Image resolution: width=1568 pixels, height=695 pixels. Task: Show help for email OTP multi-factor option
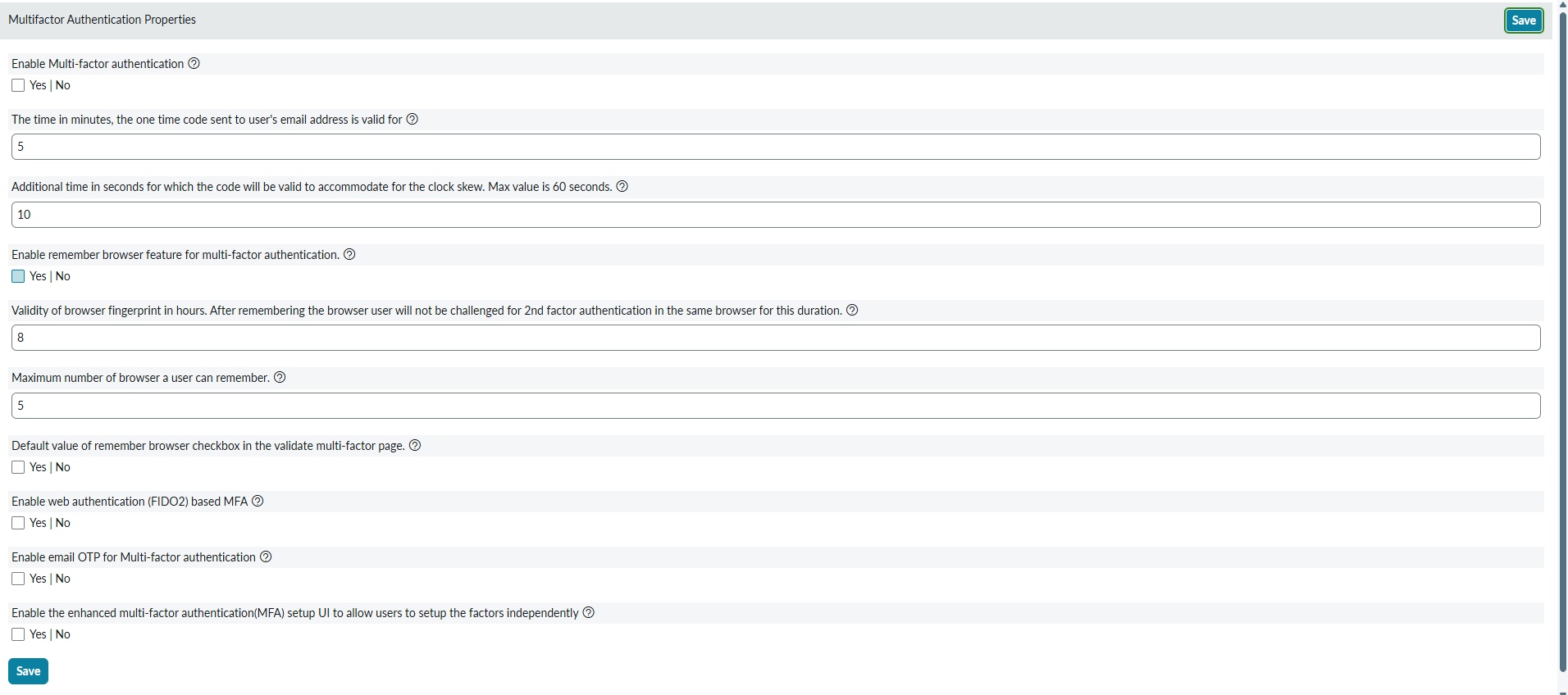(266, 556)
